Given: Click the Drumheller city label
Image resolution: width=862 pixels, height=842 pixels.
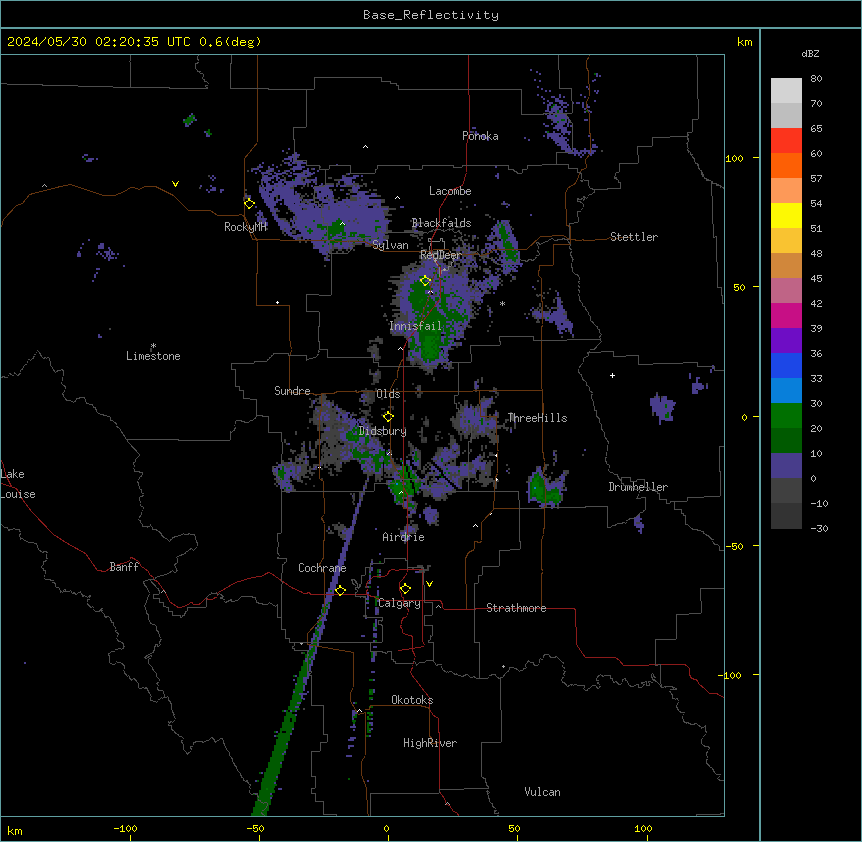Looking at the screenshot, I should (x=638, y=487).
